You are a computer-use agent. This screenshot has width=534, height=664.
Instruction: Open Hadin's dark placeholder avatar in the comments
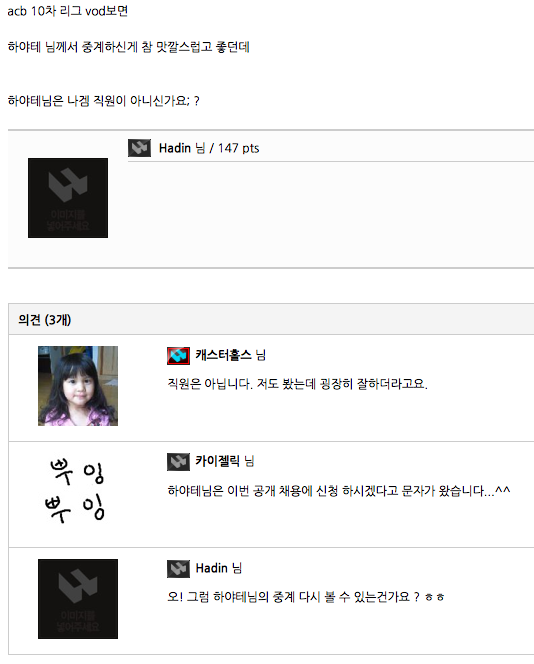[78, 599]
